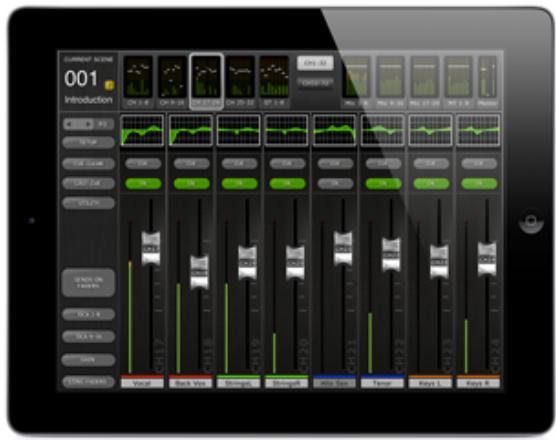Image resolution: width=556 pixels, height=440 pixels.
Task: Enable CUE on the Keys R channel
Action: click(479, 163)
